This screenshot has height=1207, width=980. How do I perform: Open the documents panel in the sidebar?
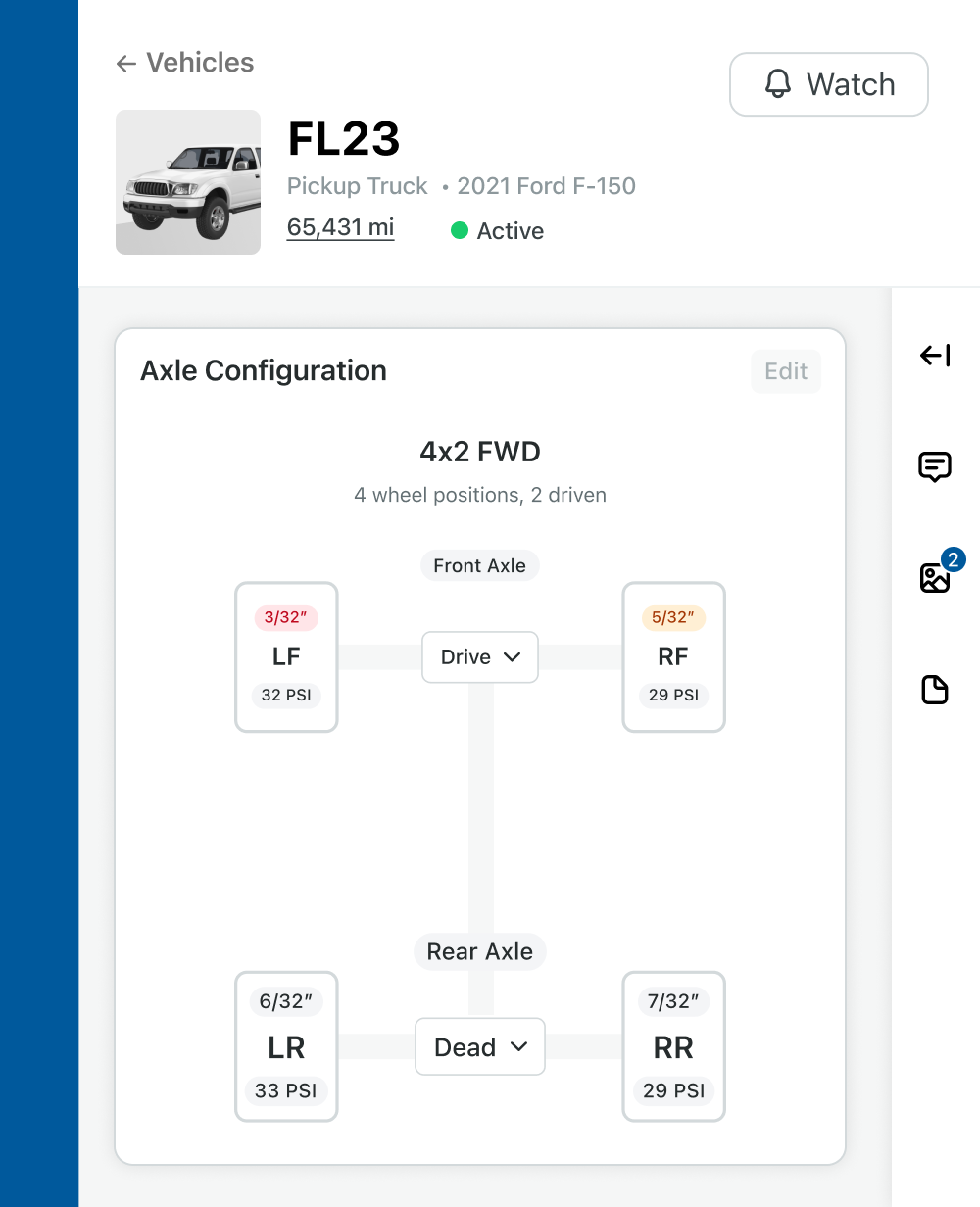(x=935, y=691)
